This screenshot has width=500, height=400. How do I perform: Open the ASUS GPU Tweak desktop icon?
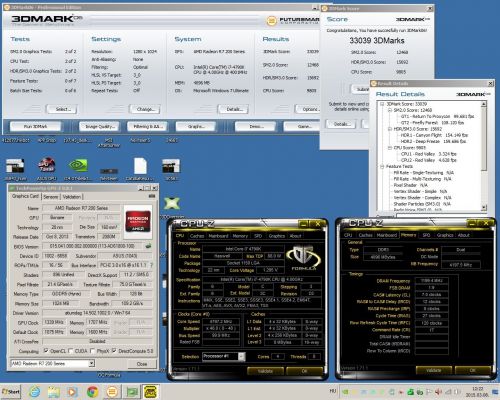pos(47,166)
